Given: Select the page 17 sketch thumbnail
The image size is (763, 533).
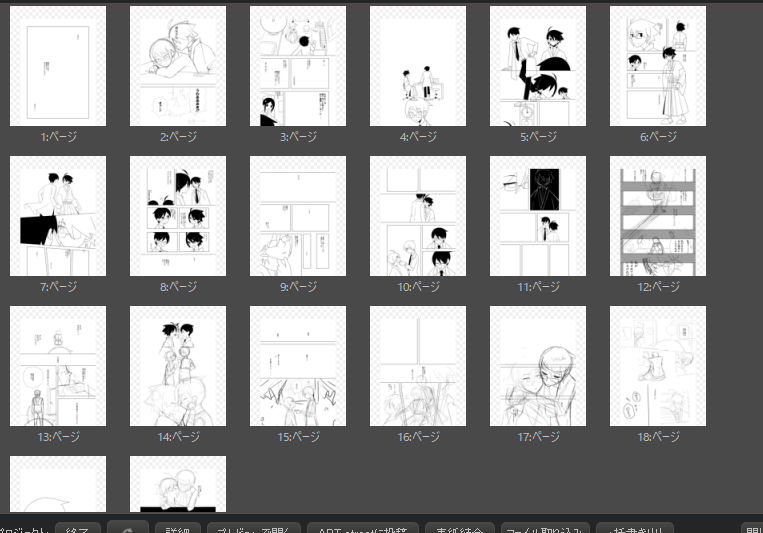Looking at the screenshot, I should [x=538, y=366].
